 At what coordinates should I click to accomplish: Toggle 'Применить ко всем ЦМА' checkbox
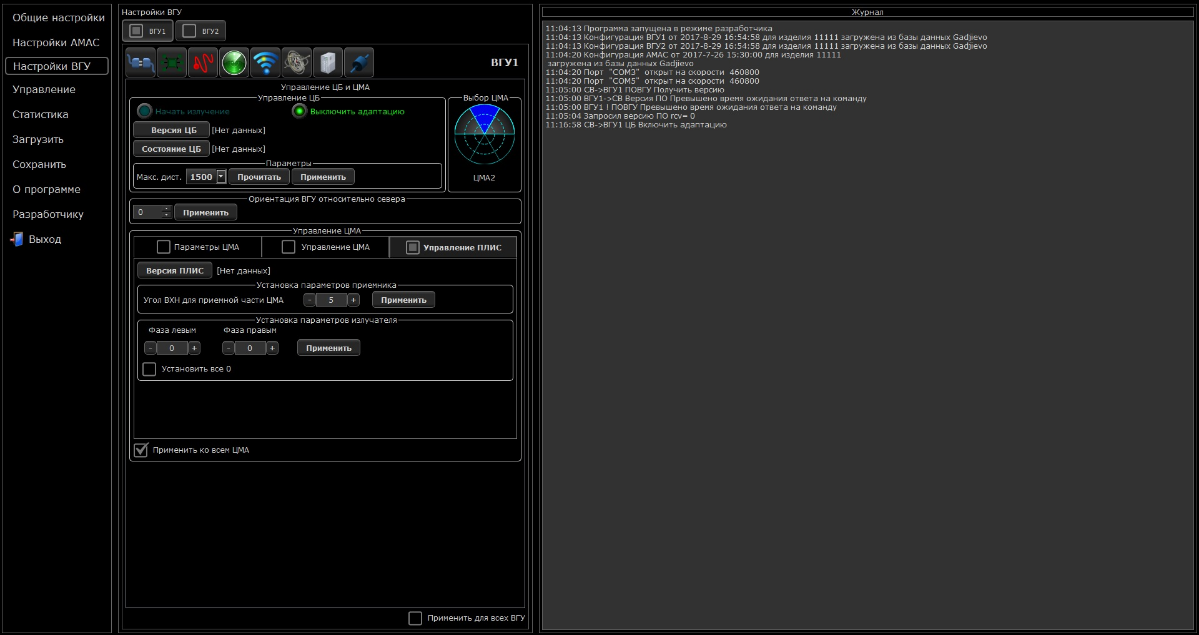141,450
